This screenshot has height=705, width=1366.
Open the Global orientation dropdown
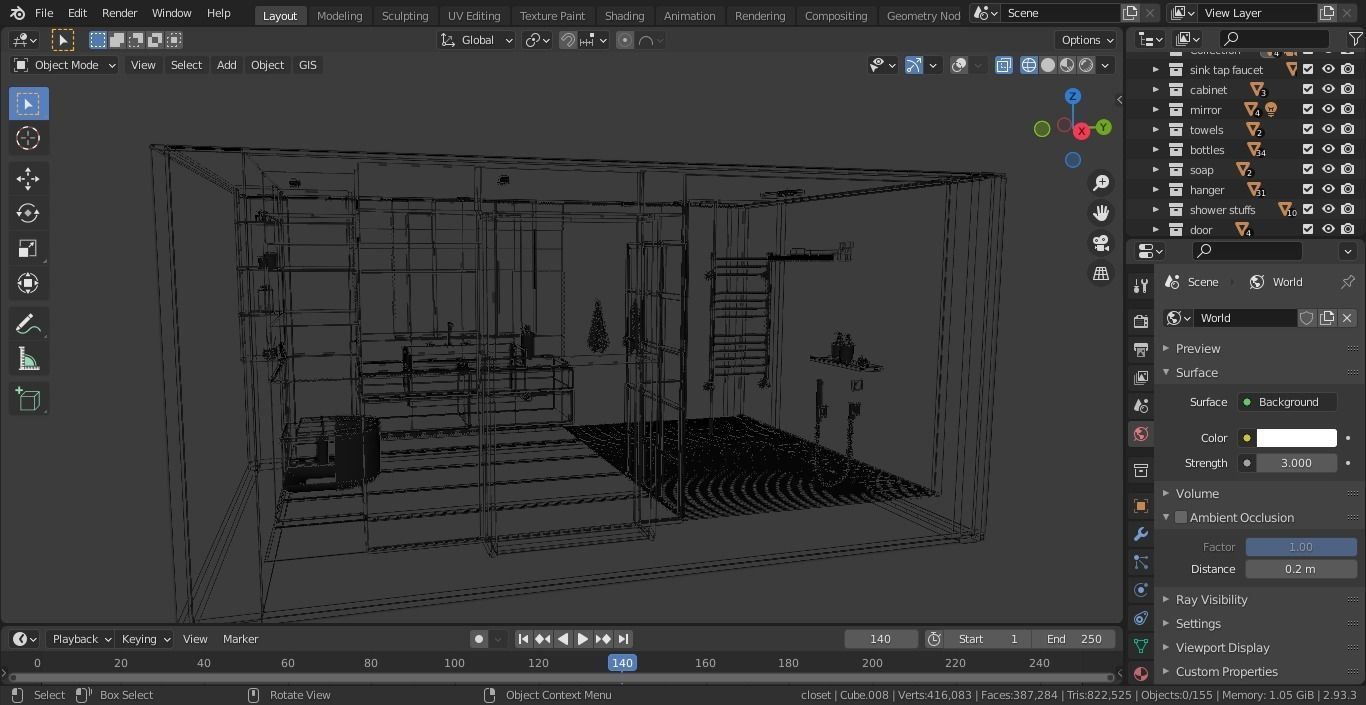pos(477,40)
